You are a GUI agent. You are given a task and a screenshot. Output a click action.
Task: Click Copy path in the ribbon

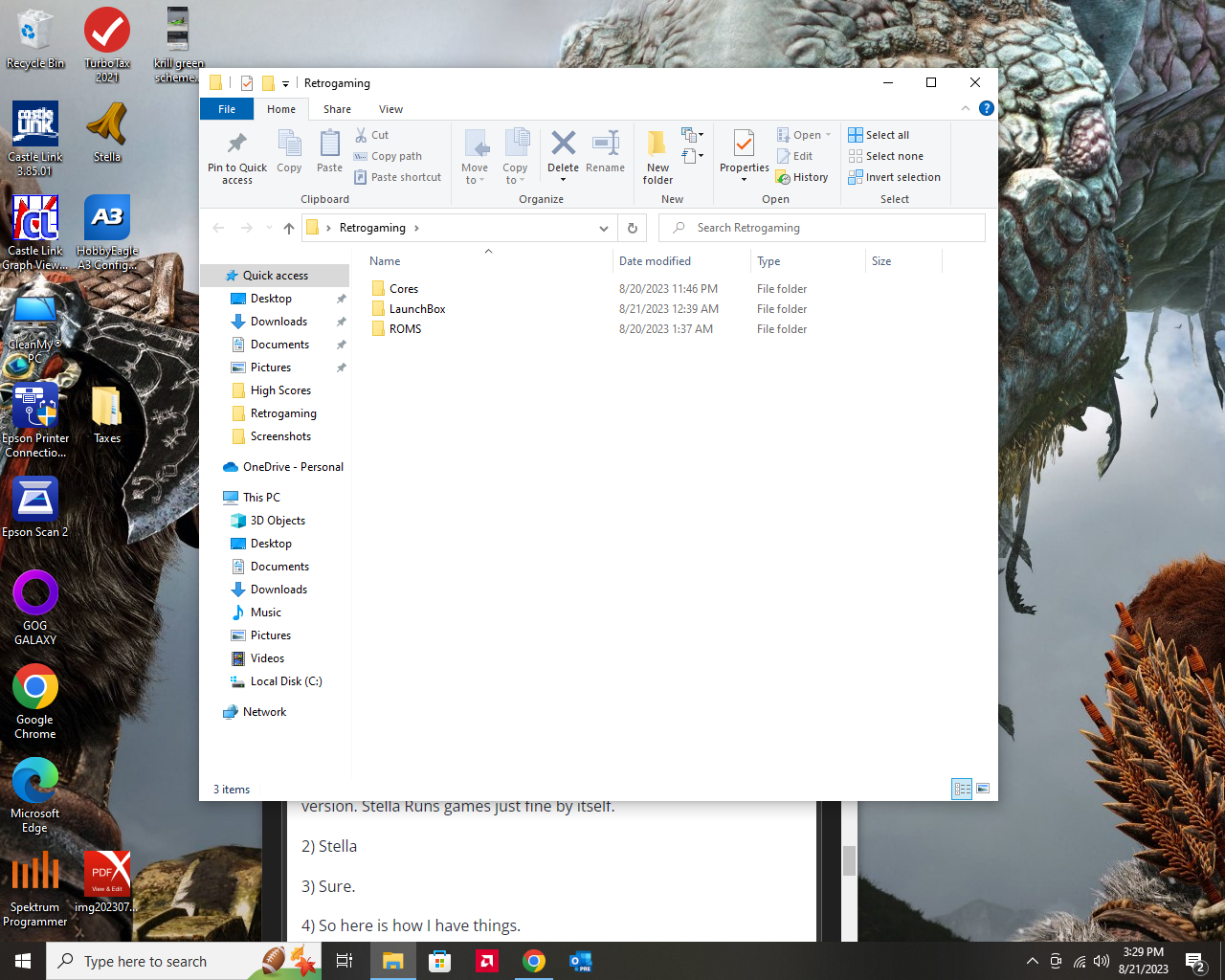pos(388,156)
